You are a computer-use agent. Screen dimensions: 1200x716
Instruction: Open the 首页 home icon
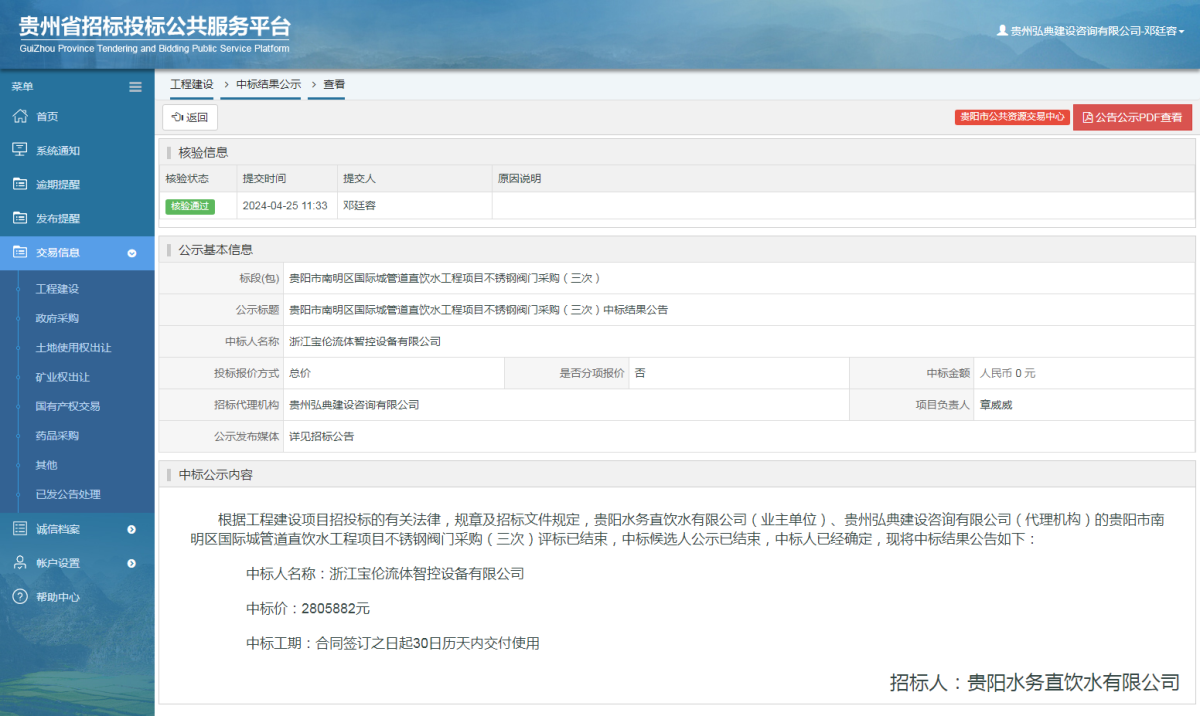19,116
